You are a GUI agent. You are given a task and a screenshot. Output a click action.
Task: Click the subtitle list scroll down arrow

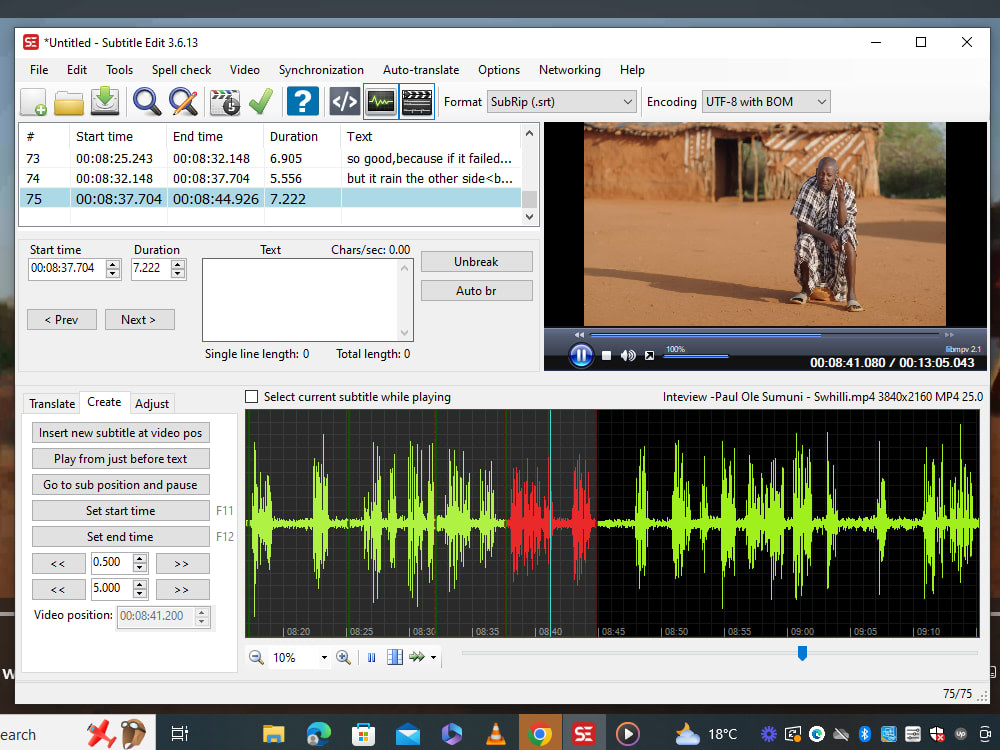(x=529, y=217)
